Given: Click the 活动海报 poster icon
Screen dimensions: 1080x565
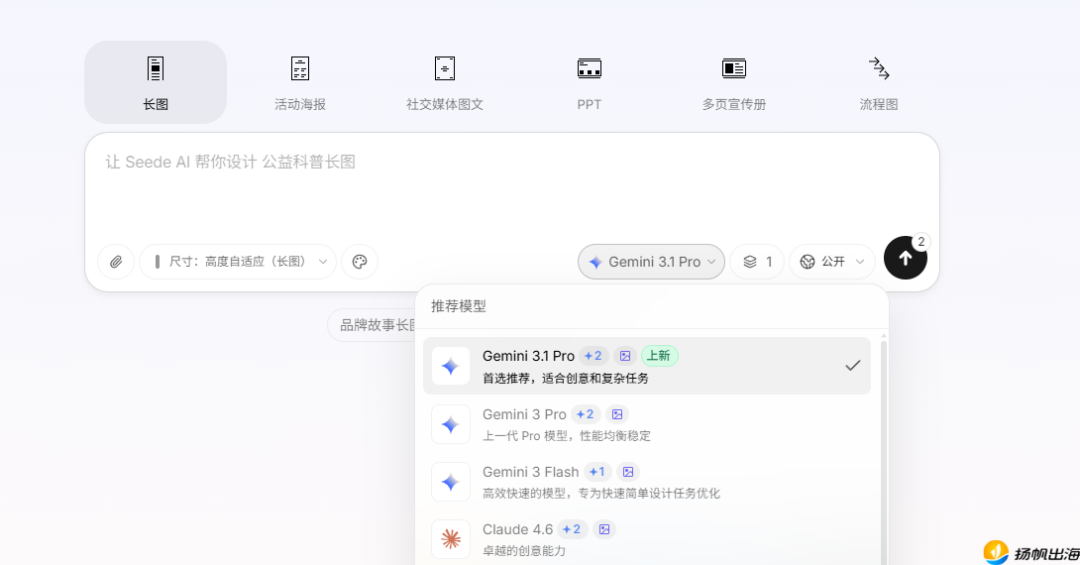Looking at the screenshot, I should [300, 69].
